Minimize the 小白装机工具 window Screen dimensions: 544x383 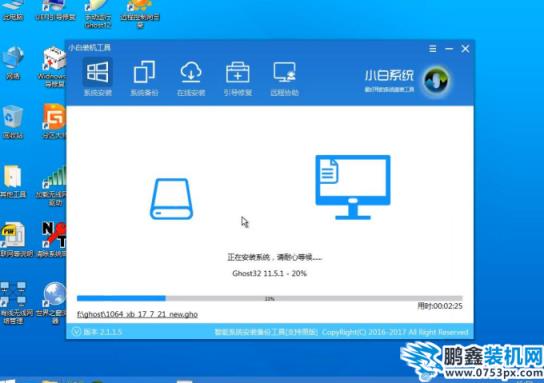[449, 49]
